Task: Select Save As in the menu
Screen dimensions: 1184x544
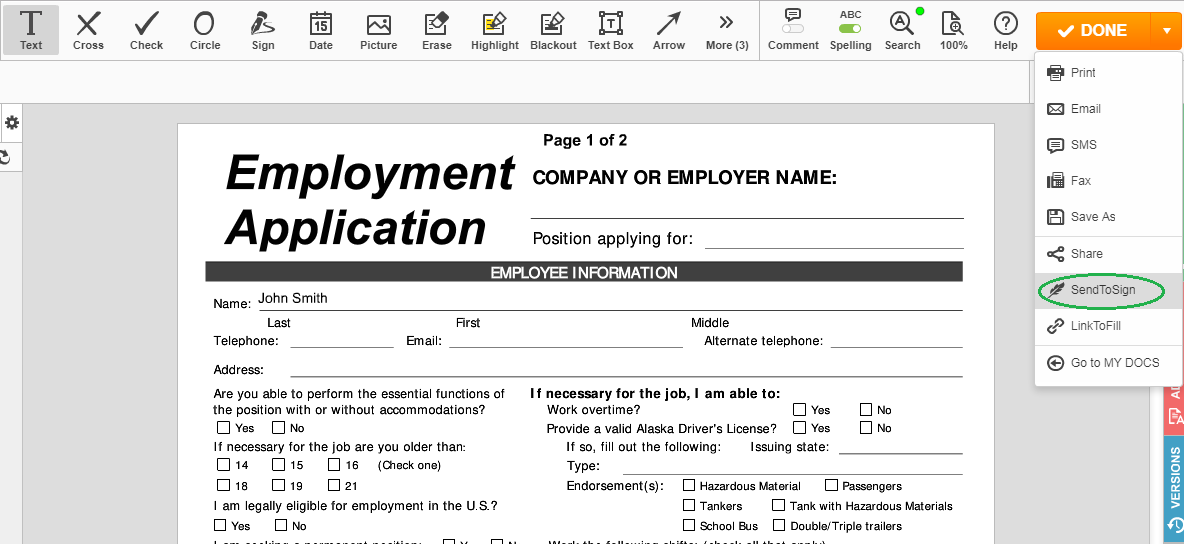Action: (1092, 217)
